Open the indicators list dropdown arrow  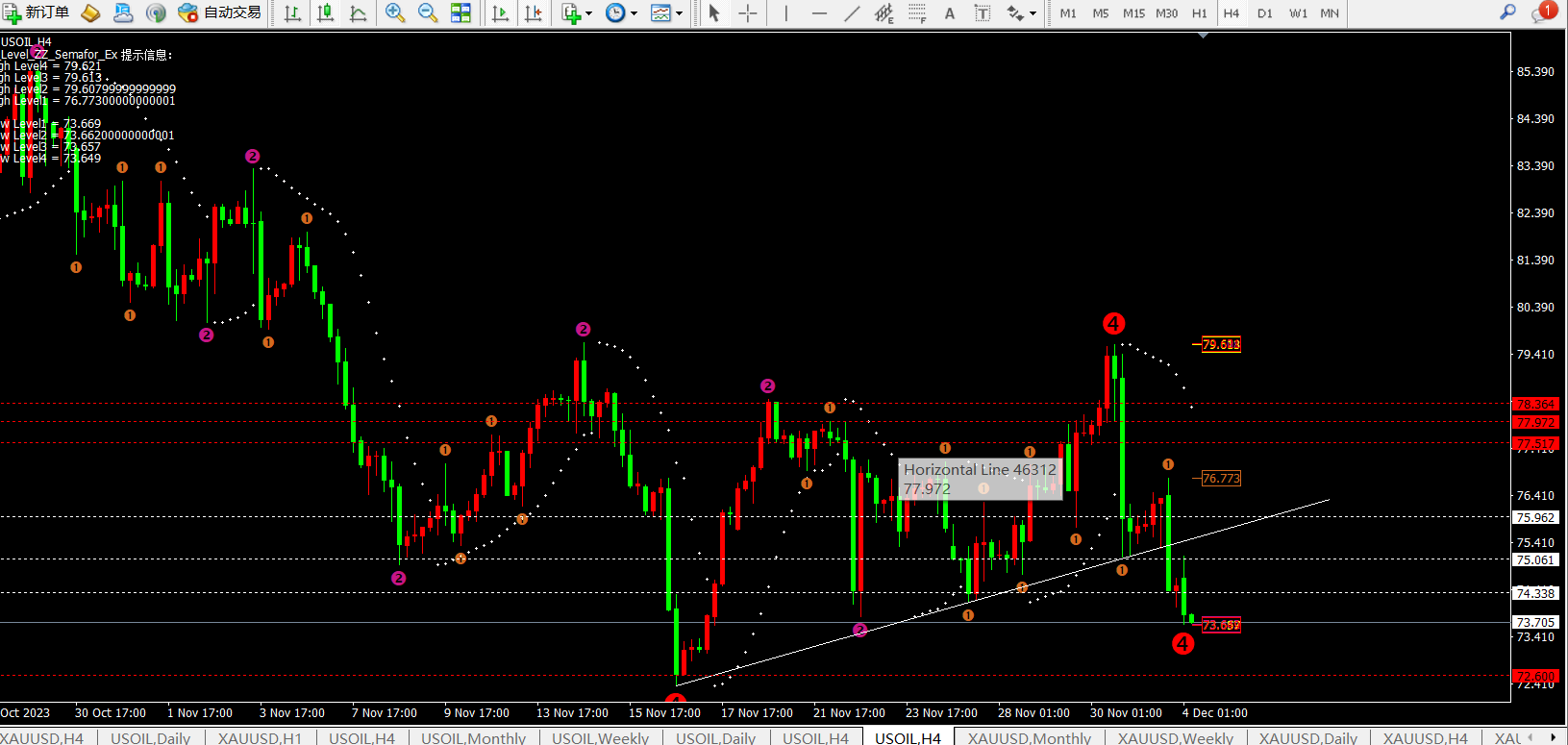tap(589, 13)
